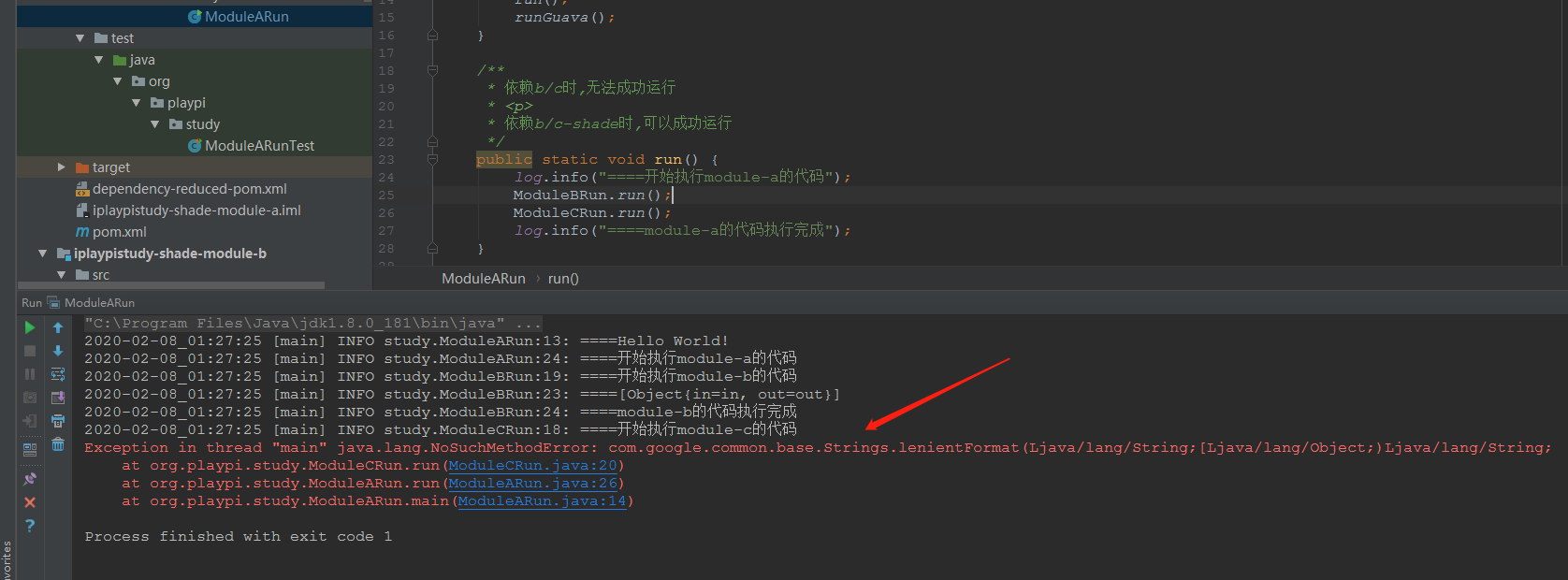This screenshot has width=1568, height=580.
Task: Rerun ModuleARun with the green play icon
Action: click(30, 327)
